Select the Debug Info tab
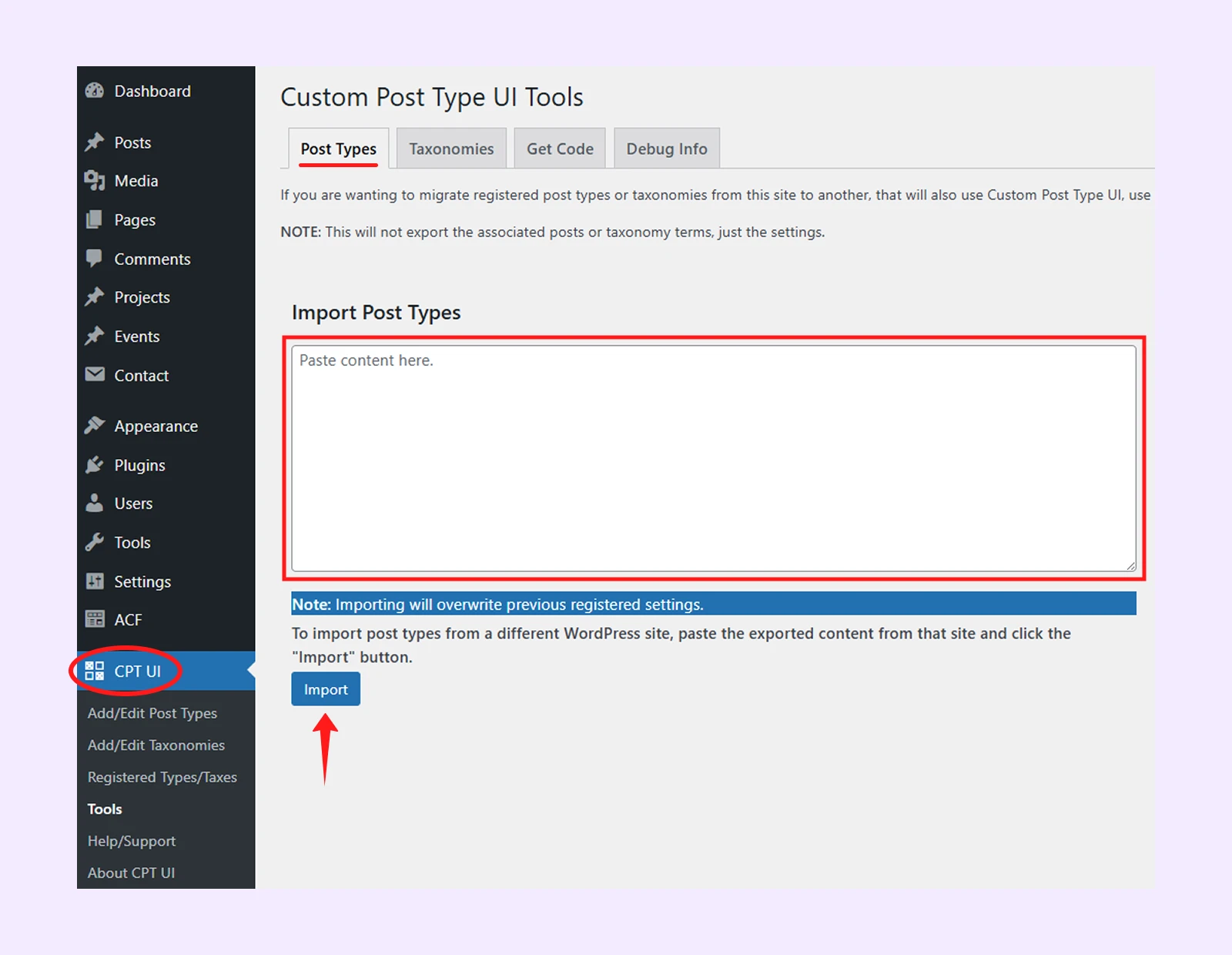1232x955 pixels. pos(667,149)
